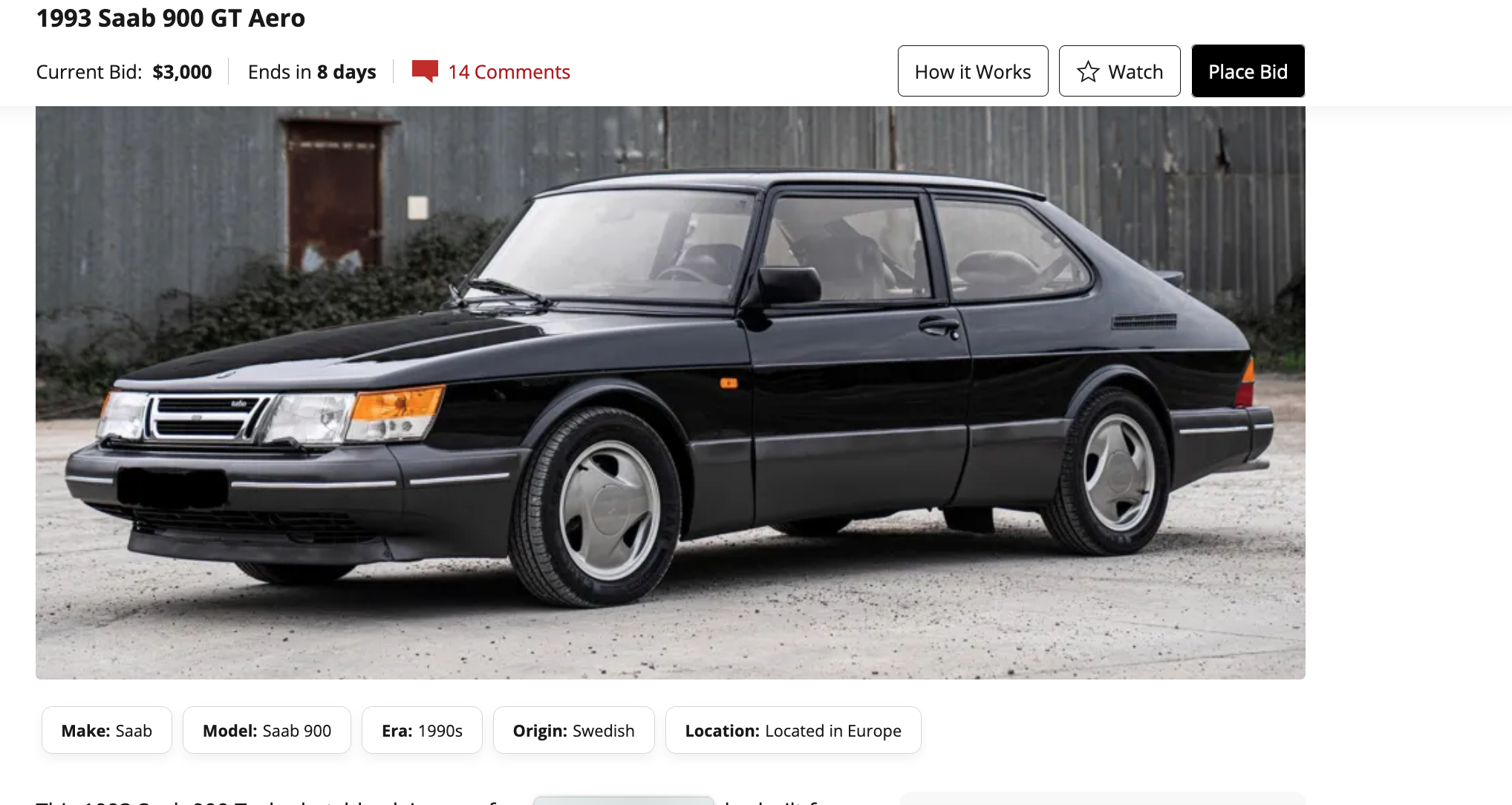Click the listing title 1993 Saab 900 GT Aero

pos(171,18)
